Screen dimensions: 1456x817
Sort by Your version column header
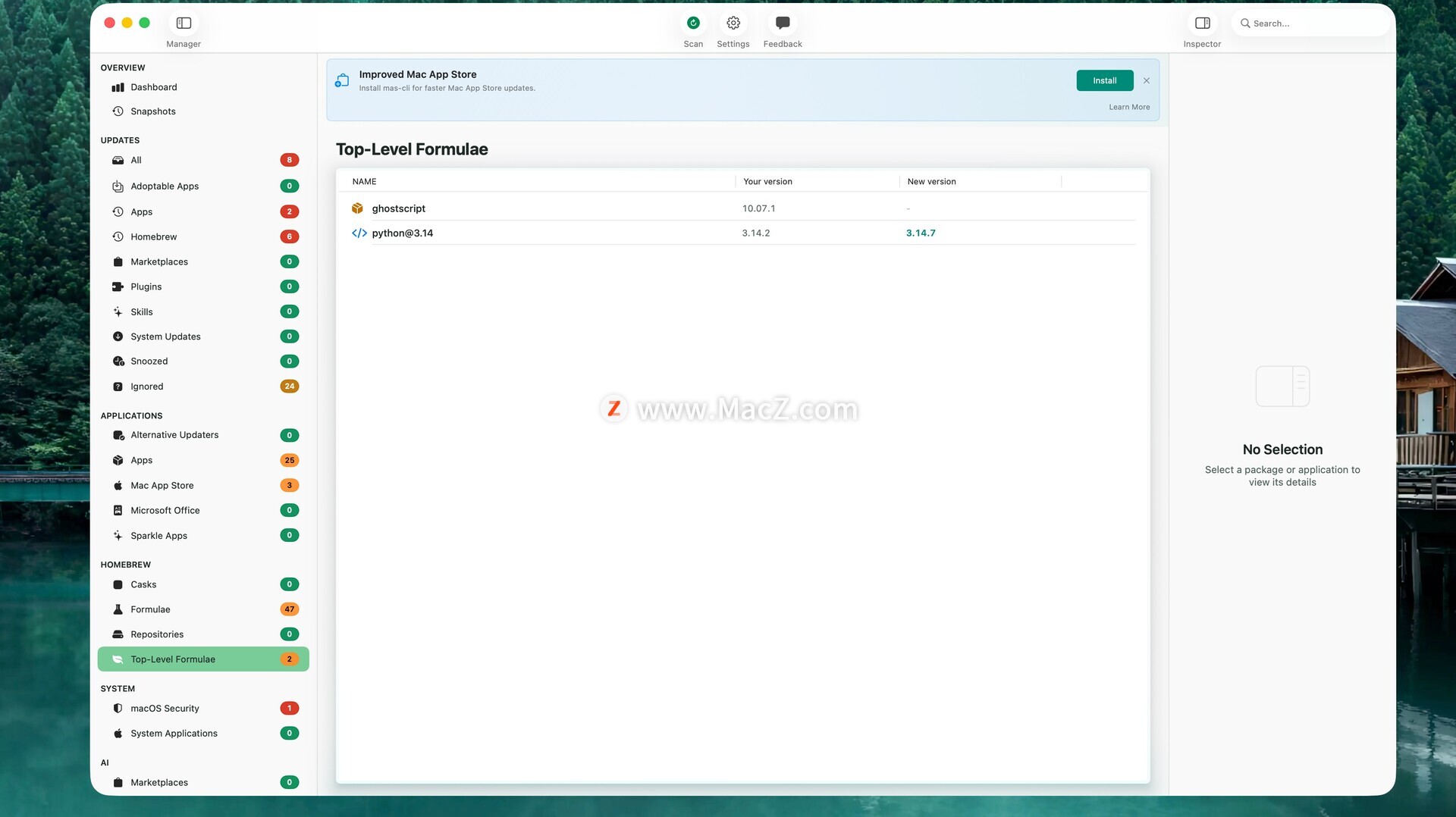click(x=767, y=182)
